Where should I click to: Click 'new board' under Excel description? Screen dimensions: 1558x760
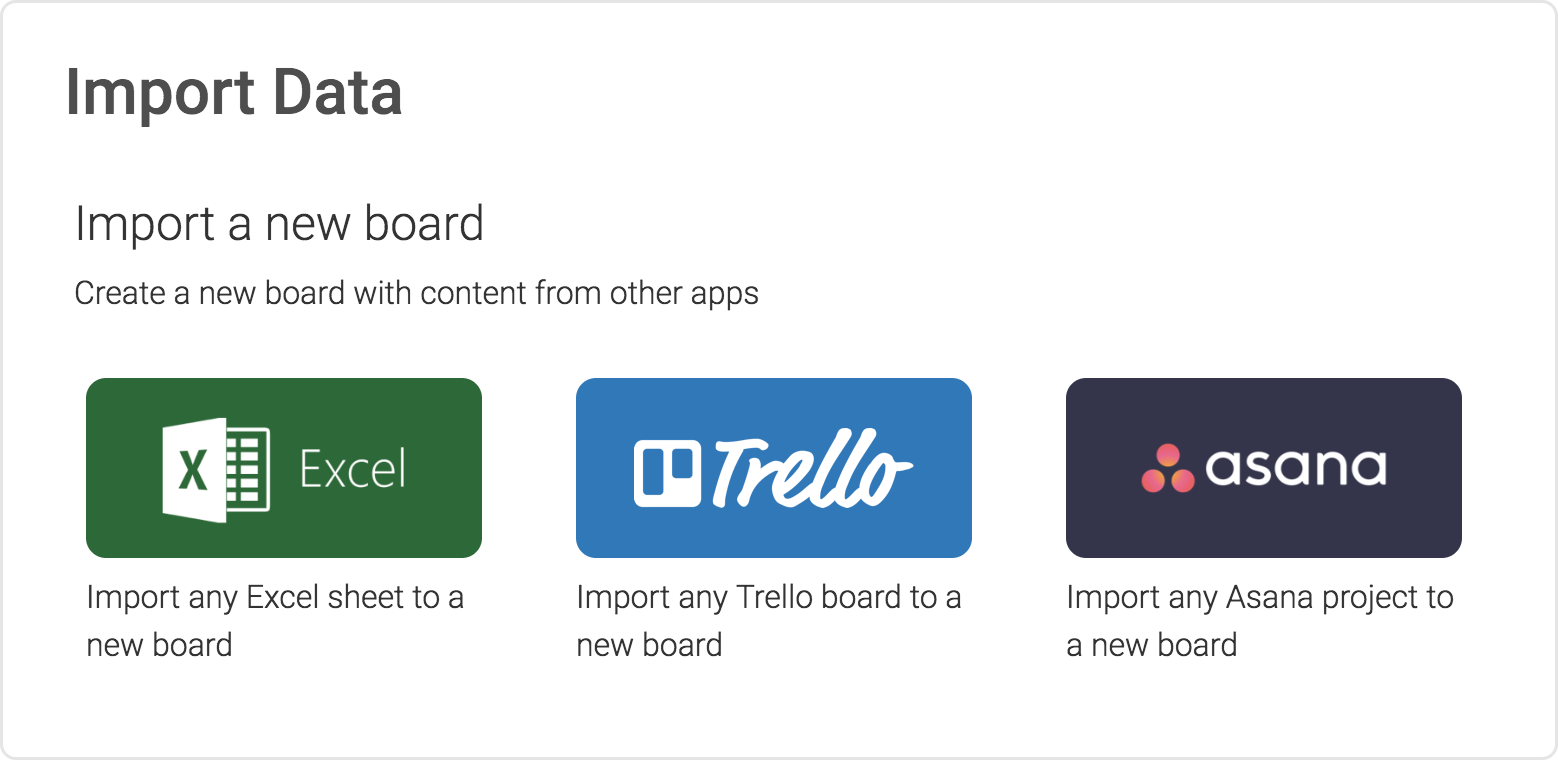pyautogui.click(x=160, y=645)
